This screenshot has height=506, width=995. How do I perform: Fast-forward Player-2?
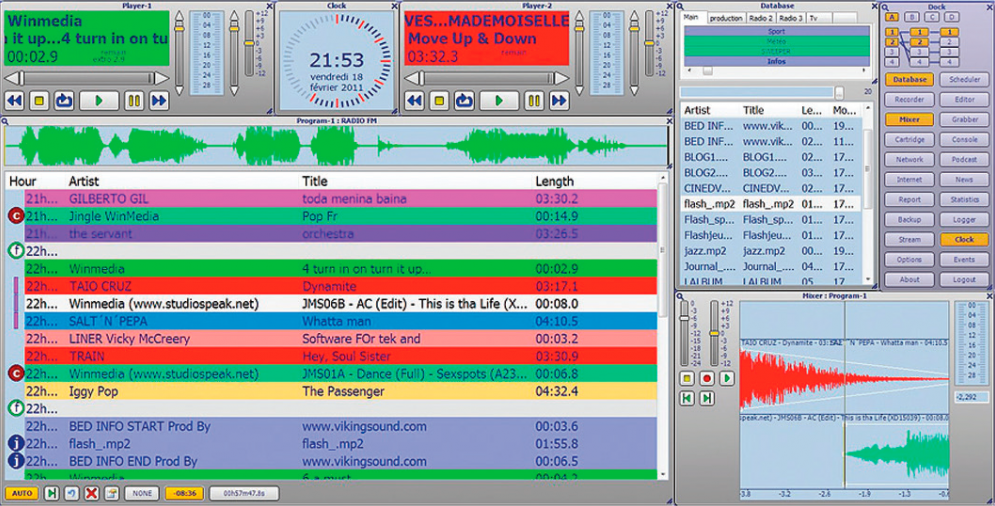click(x=559, y=100)
